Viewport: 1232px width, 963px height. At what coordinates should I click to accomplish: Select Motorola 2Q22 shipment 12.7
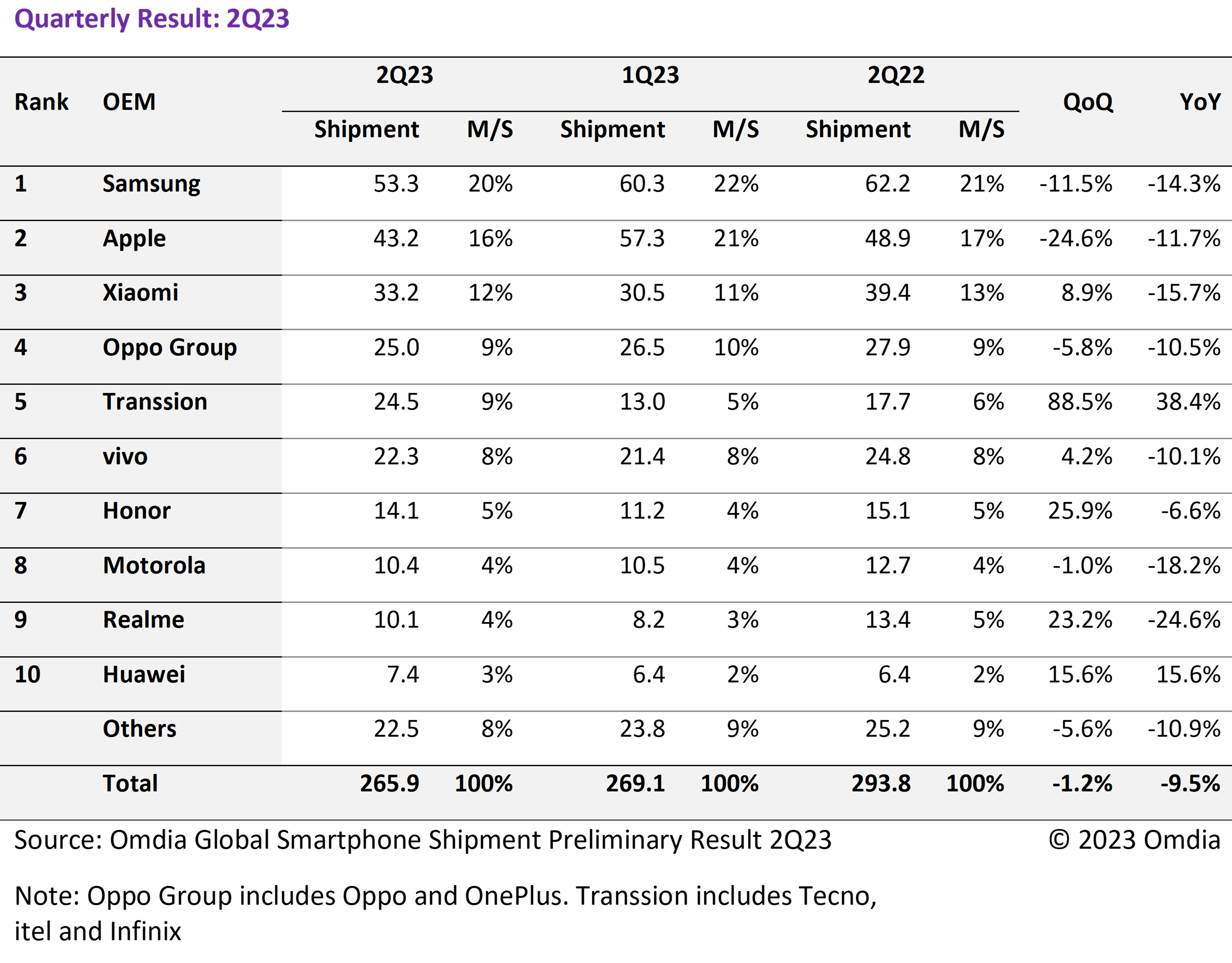point(888,565)
